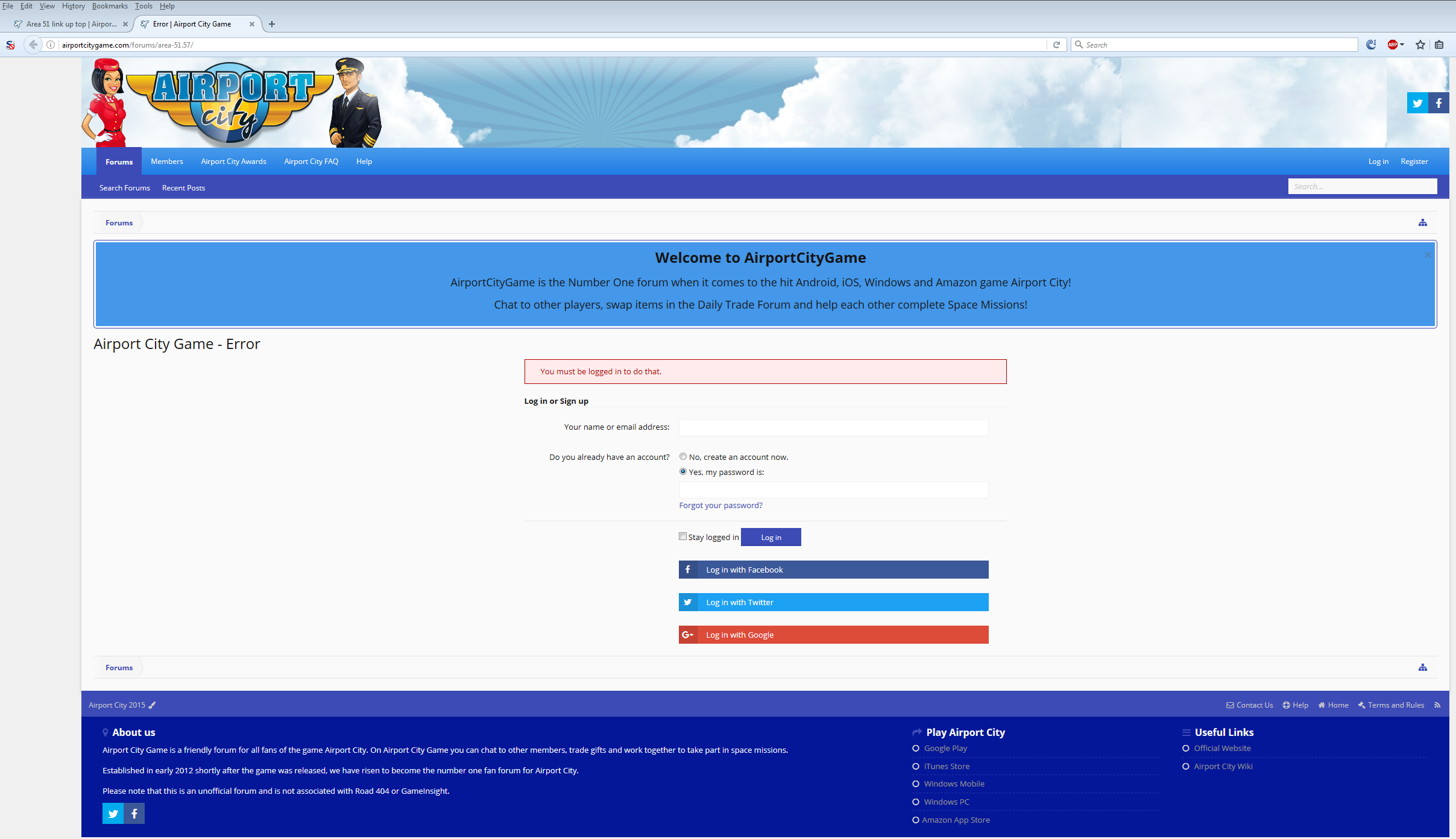Open the Edit menu

pos(27,6)
